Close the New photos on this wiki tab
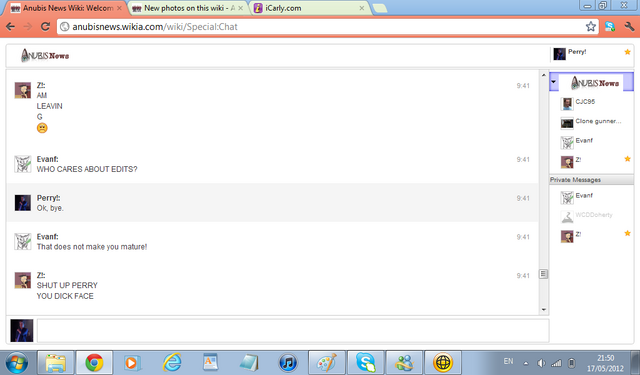This screenshot has height=375, width=640. (240, 8)
